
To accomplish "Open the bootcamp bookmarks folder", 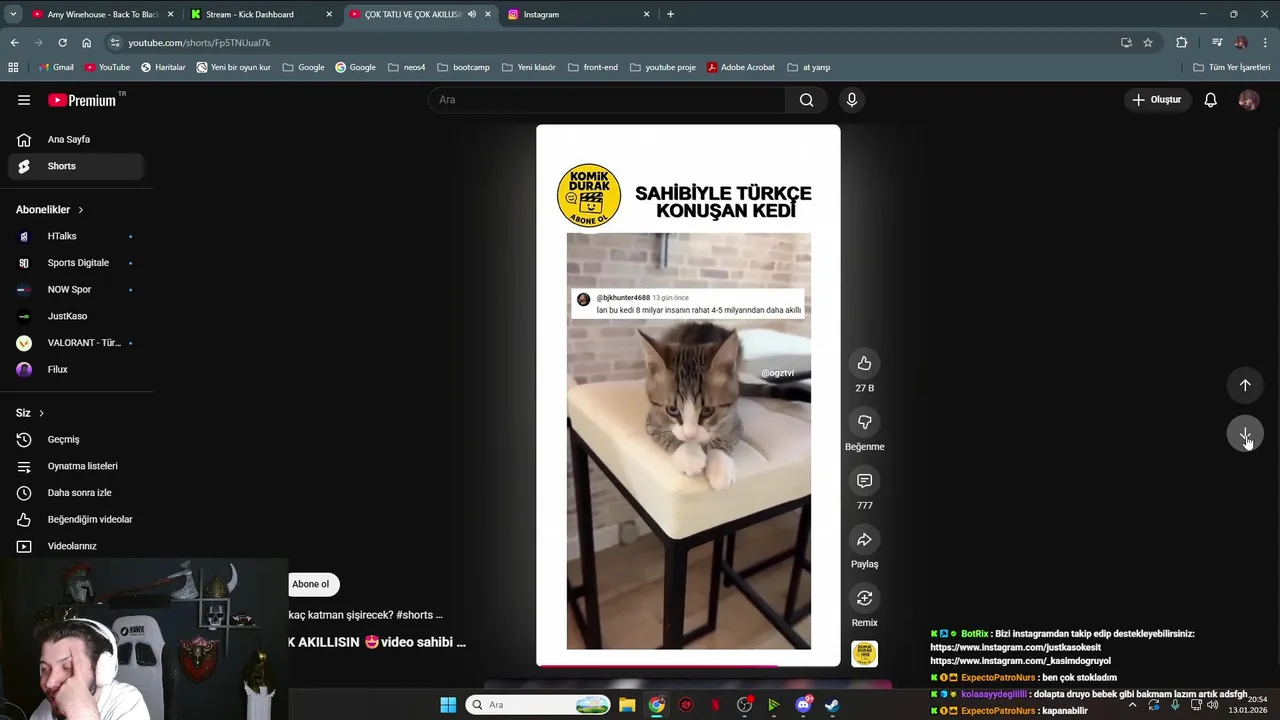I will (x=463, y=67).
